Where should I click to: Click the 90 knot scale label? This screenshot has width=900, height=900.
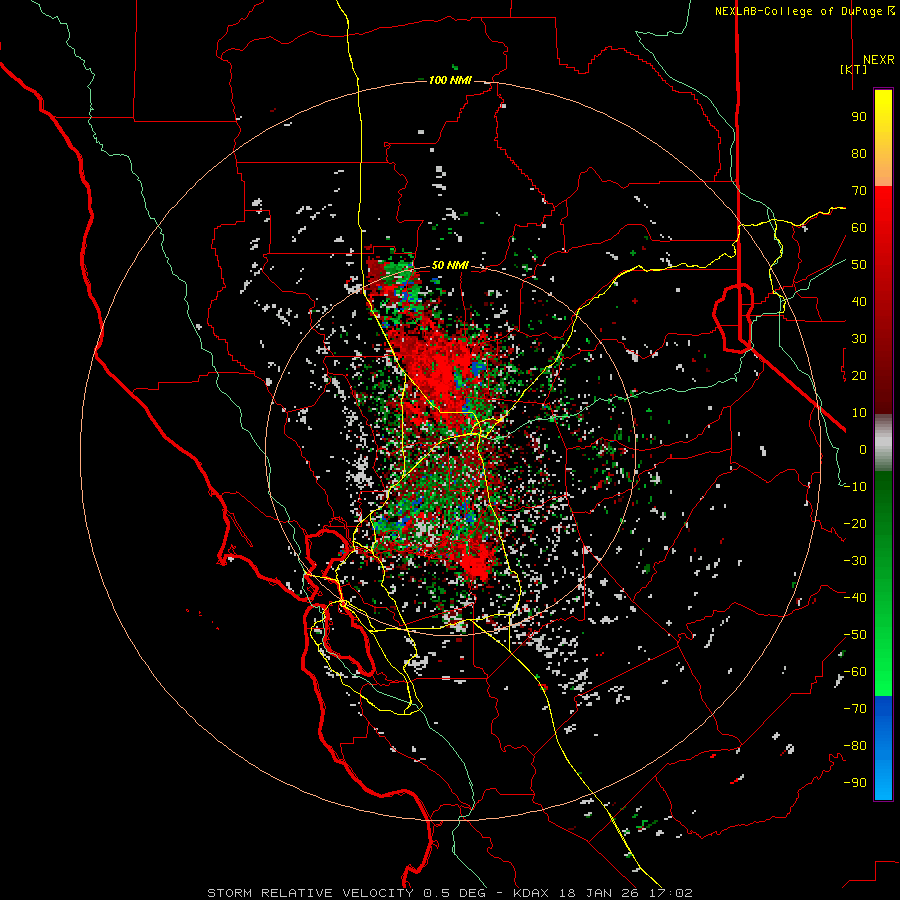859,117
